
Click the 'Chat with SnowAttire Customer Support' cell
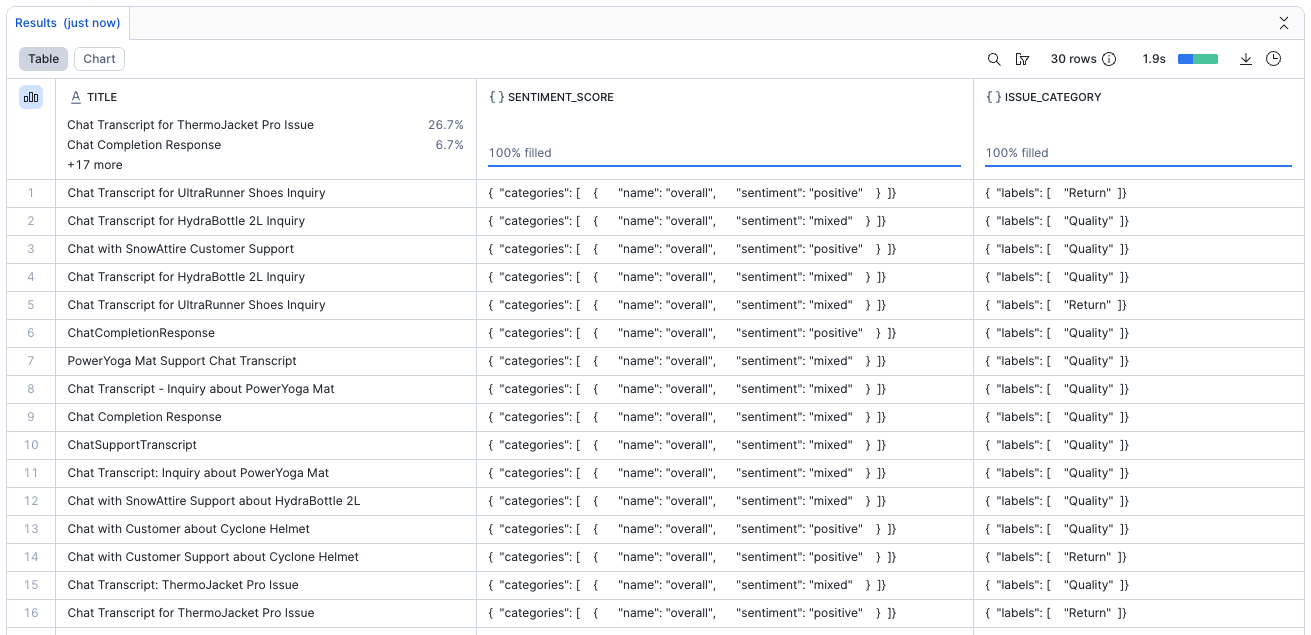click(181, 249)
